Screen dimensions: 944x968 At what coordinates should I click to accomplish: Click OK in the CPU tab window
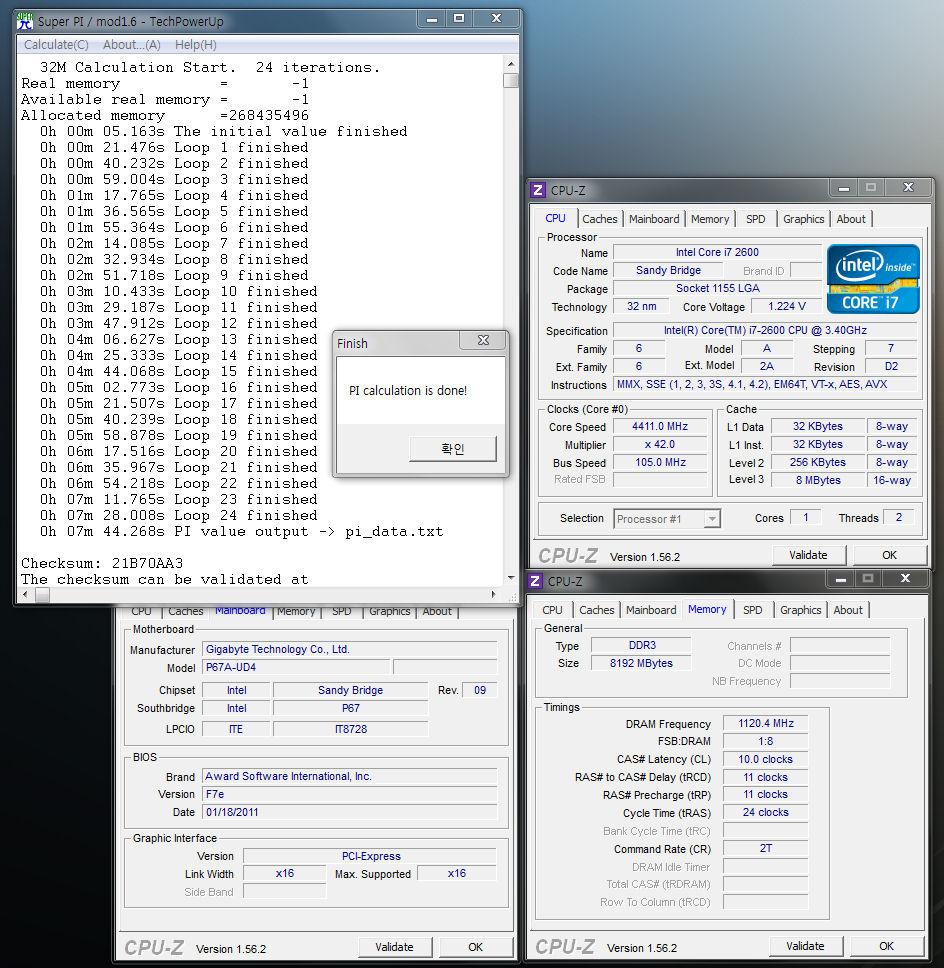coord(889,555)
